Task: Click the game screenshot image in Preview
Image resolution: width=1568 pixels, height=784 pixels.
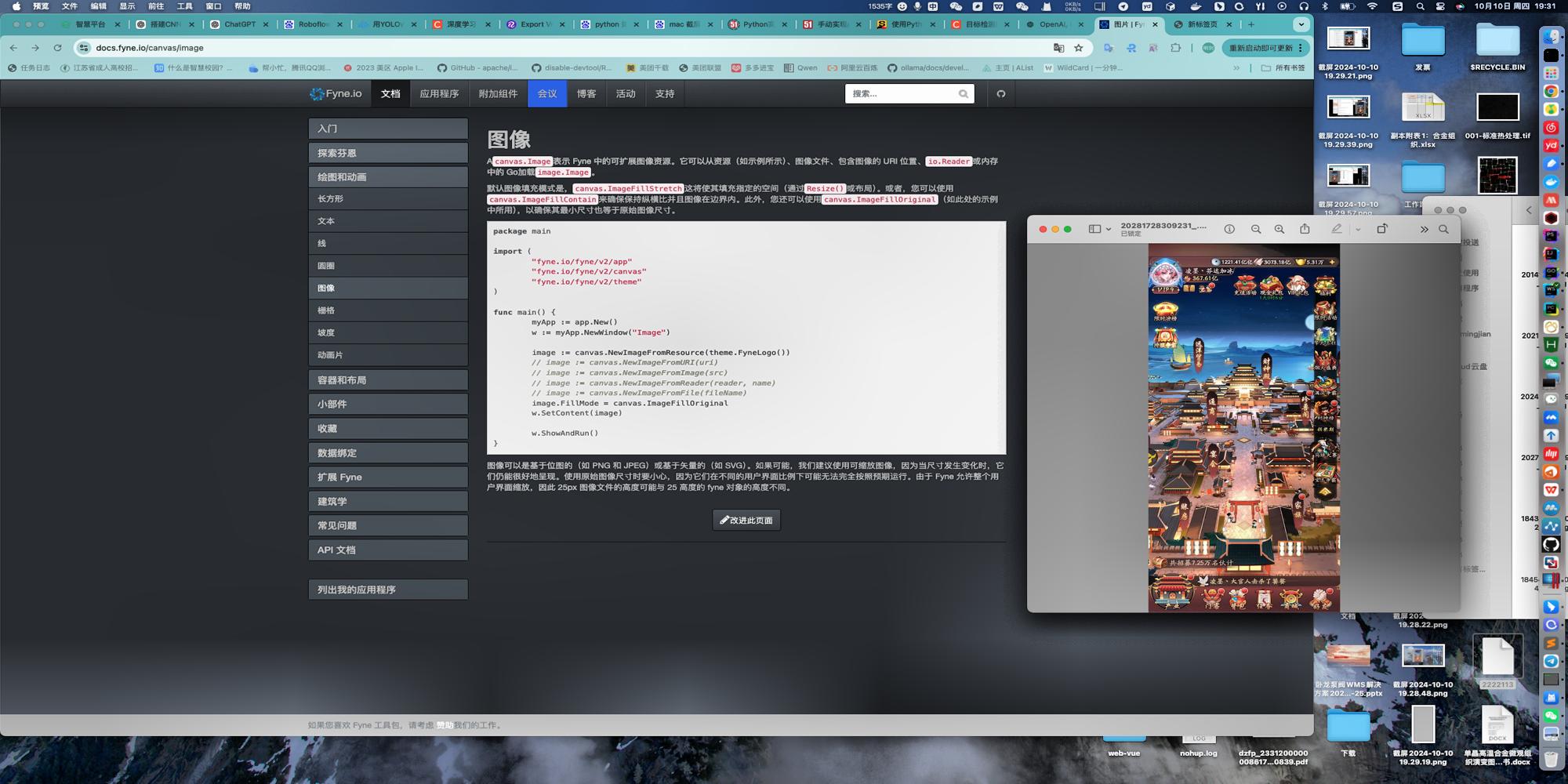Action: [x=1244, y=428]
